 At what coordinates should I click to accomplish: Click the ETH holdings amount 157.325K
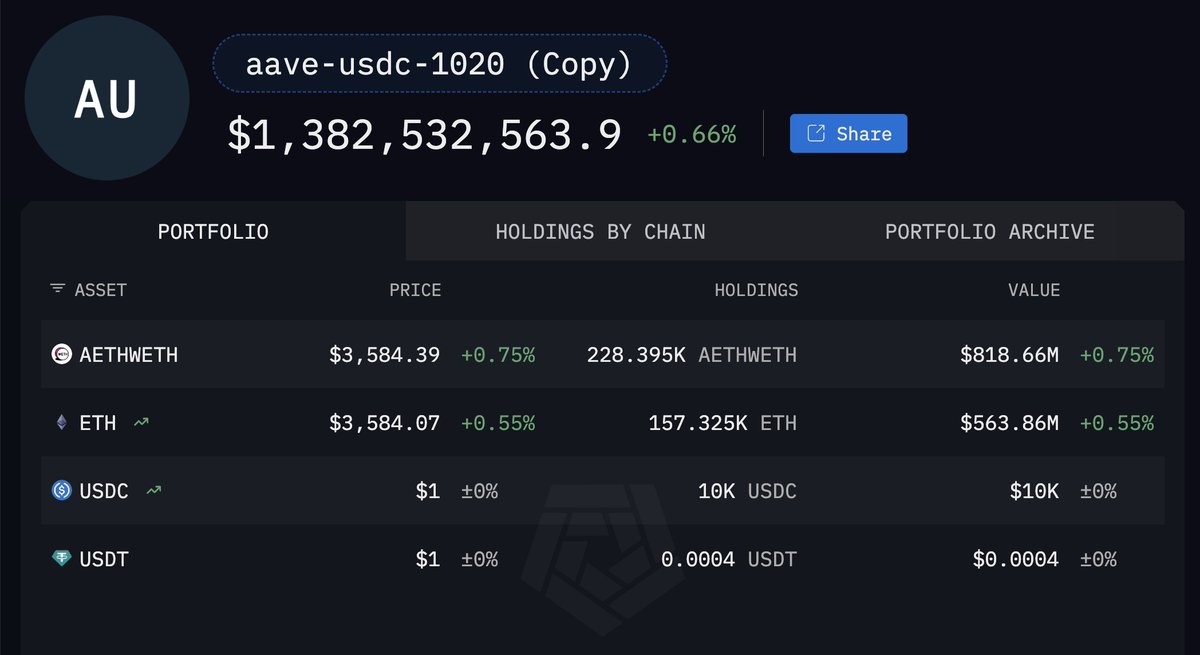point(697,423)
